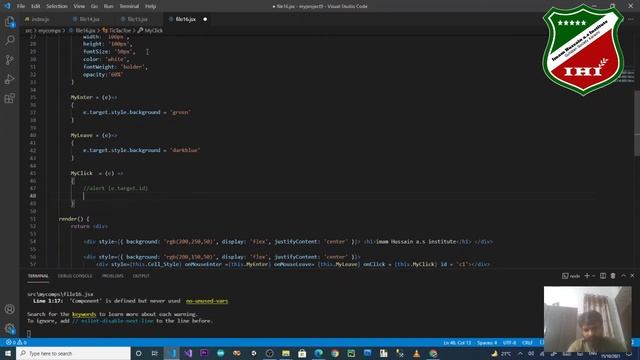
Task: Click the render() method line
Action: pyautogui.click(x=74, y=219)
